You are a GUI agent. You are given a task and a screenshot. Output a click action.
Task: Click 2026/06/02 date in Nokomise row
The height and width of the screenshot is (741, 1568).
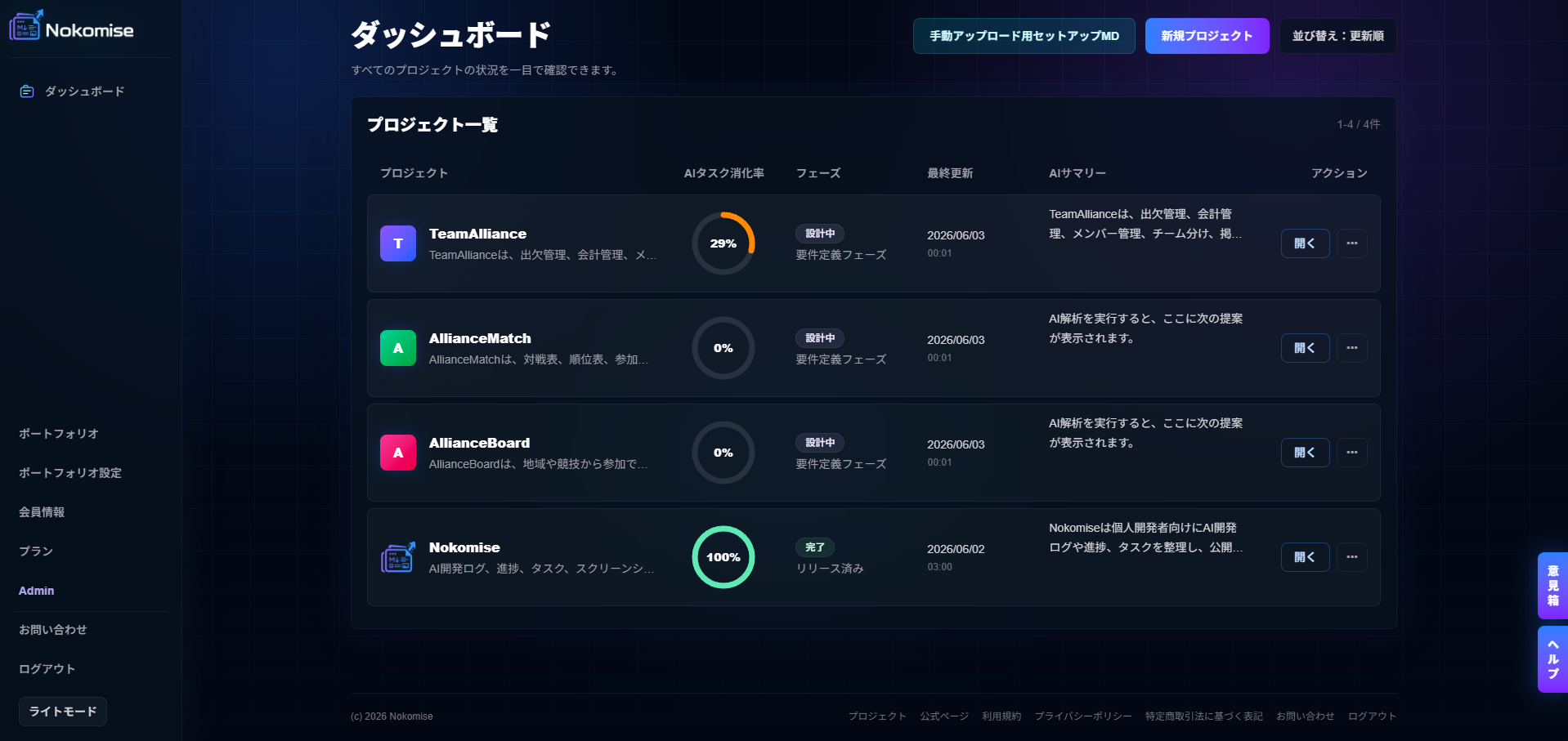click(956, 549)
